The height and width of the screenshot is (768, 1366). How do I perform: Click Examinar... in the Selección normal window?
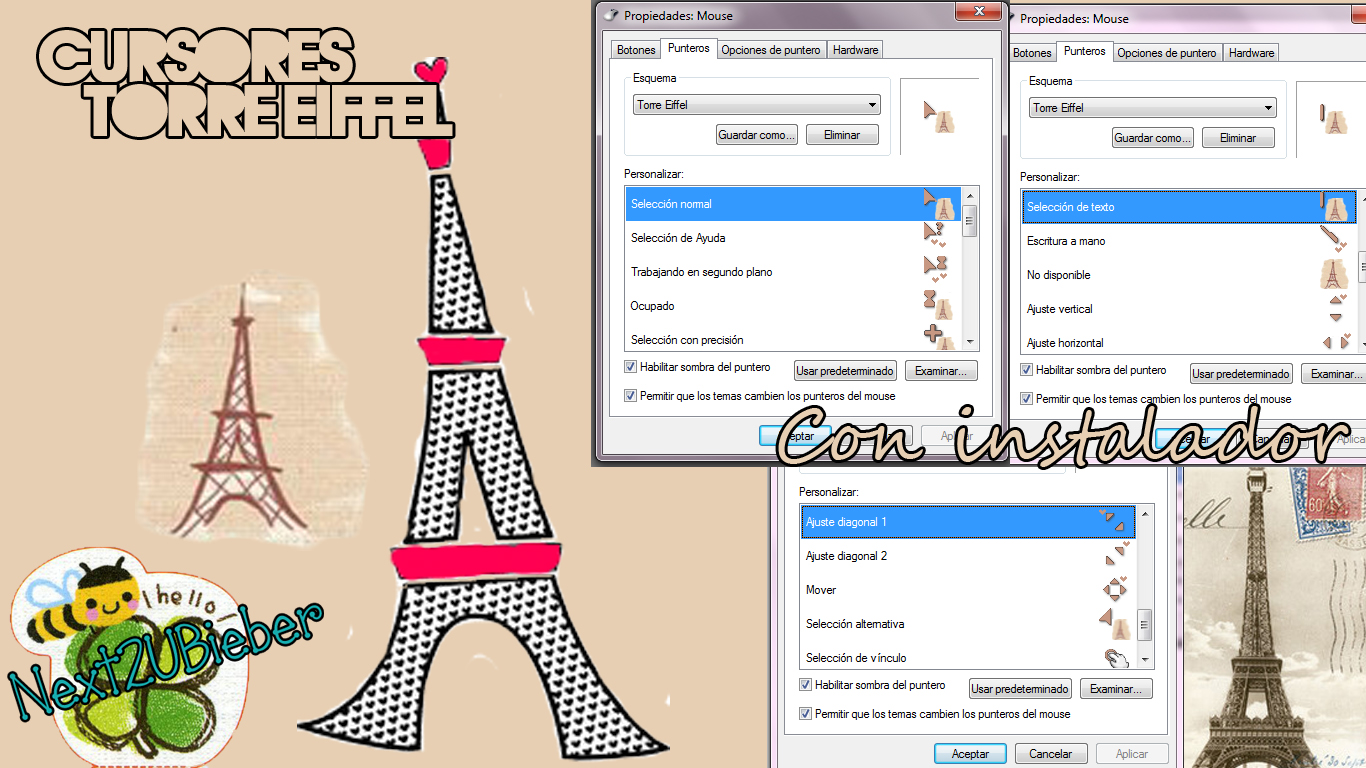tap(941, 371)
